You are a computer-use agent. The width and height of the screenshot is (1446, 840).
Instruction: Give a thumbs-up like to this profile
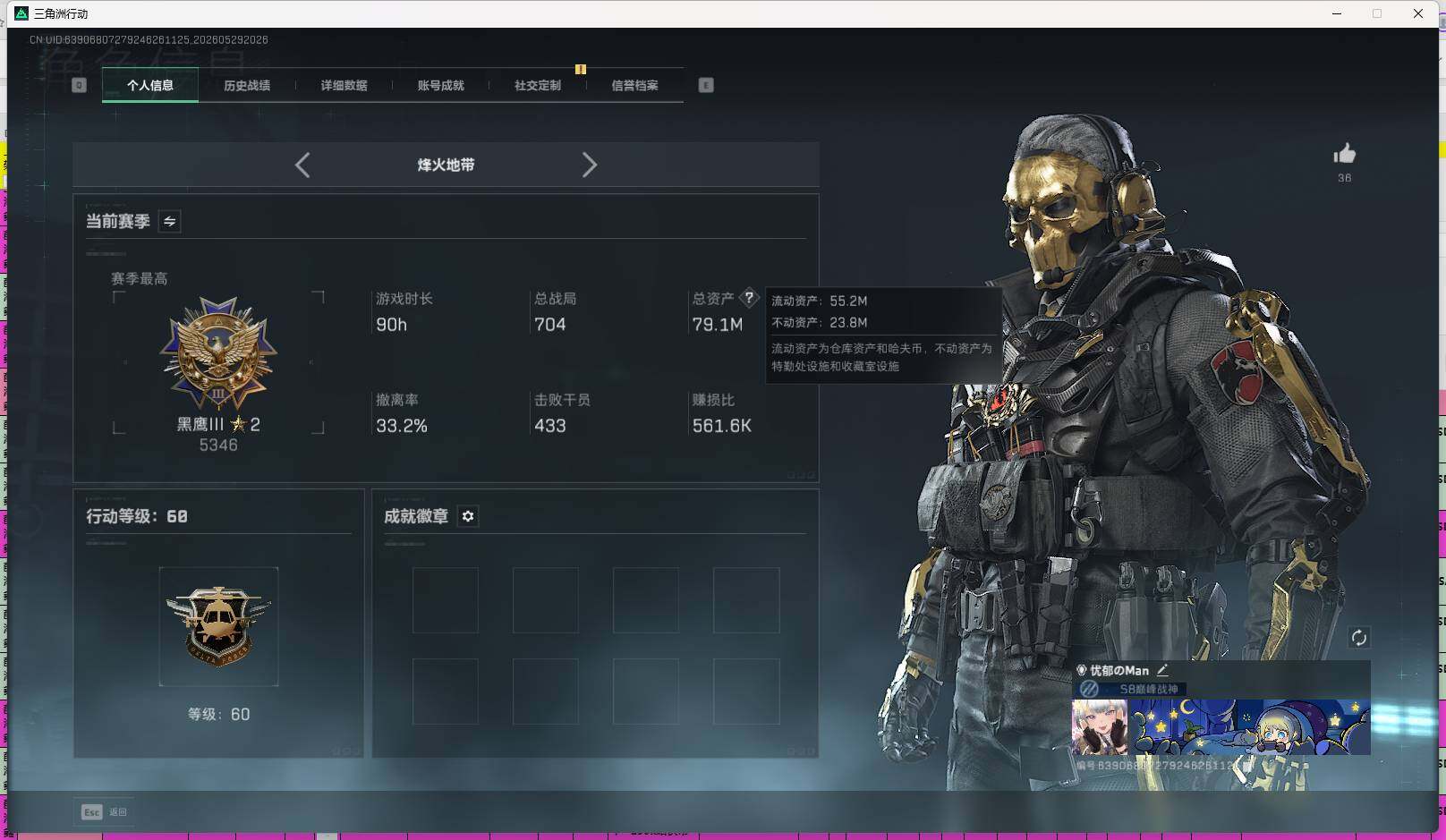[x=1344, y=154]
